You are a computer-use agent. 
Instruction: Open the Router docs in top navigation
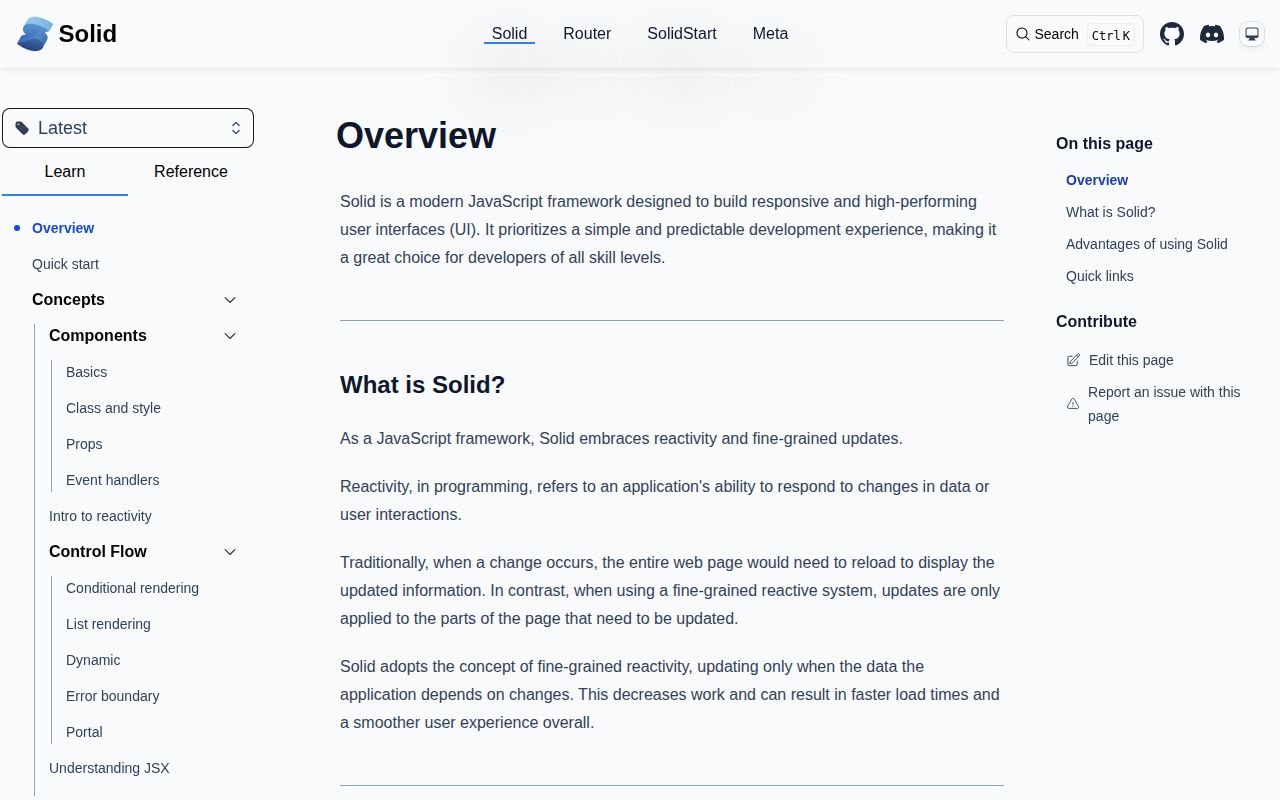pyautogui.click(x=587, y=33)
